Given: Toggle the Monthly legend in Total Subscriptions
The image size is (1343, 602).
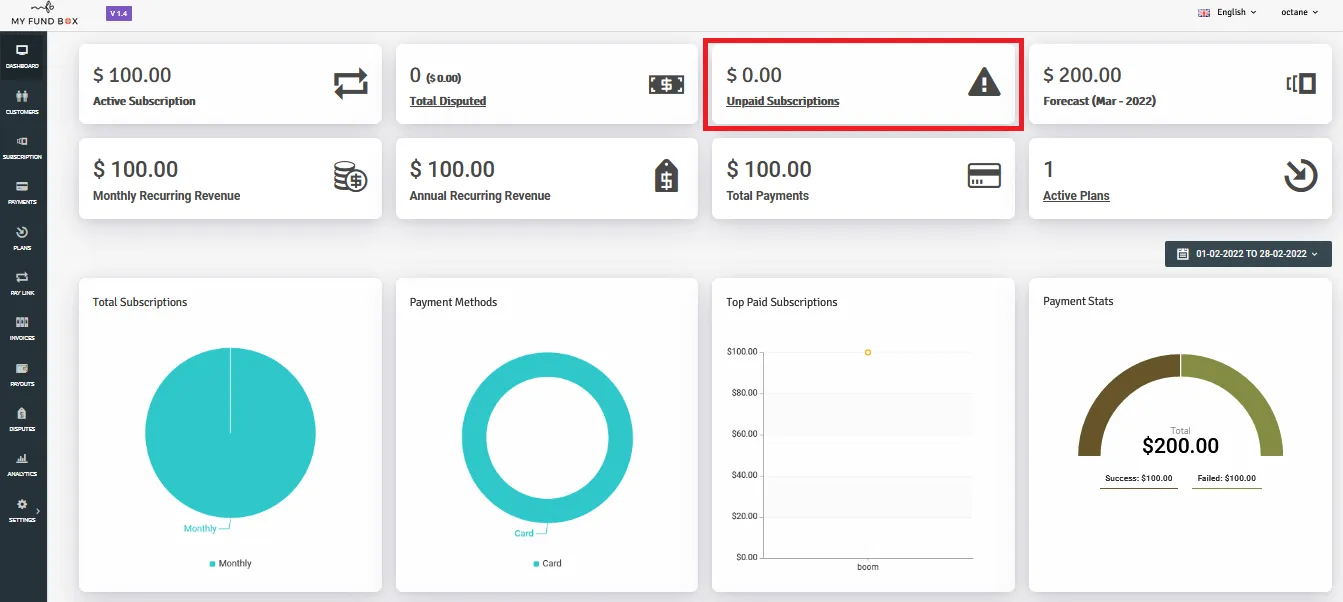Looking at the screenshot, I should click(230, 563).
